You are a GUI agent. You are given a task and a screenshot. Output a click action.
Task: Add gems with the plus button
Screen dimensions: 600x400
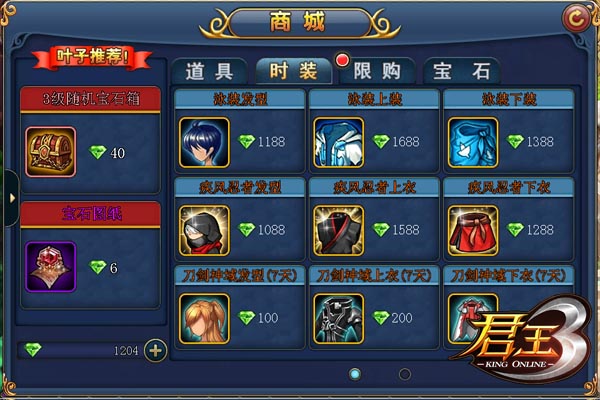pyautogui.click(x=155, y=350)
